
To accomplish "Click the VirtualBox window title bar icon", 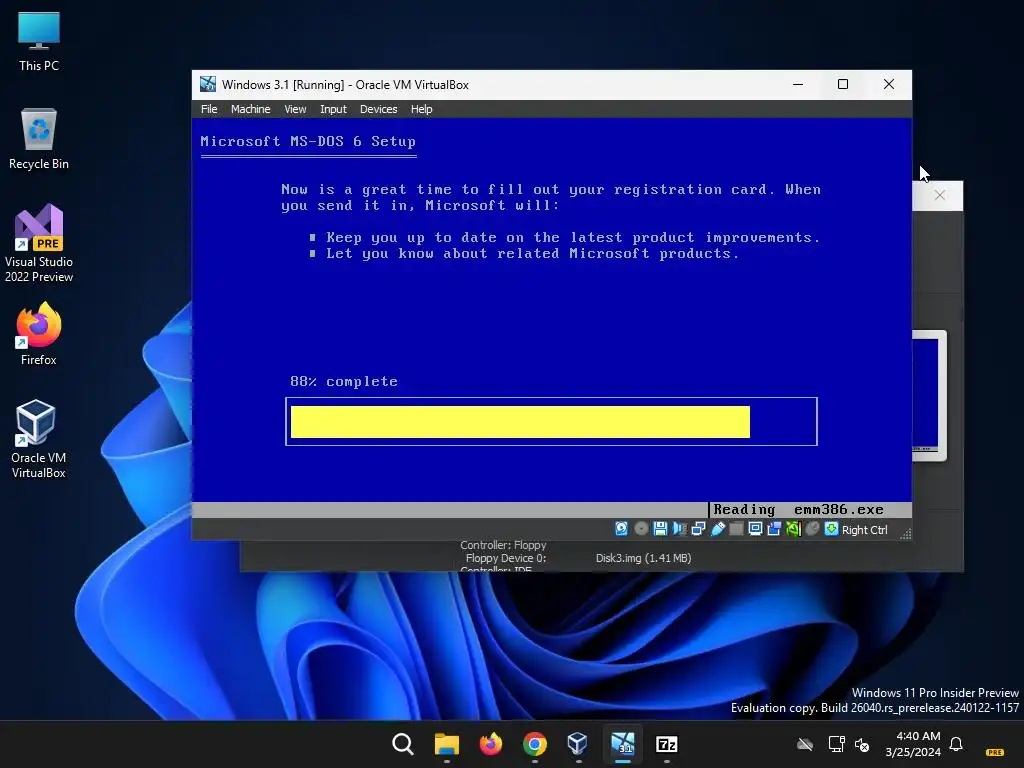I will (x=208, y=84).
